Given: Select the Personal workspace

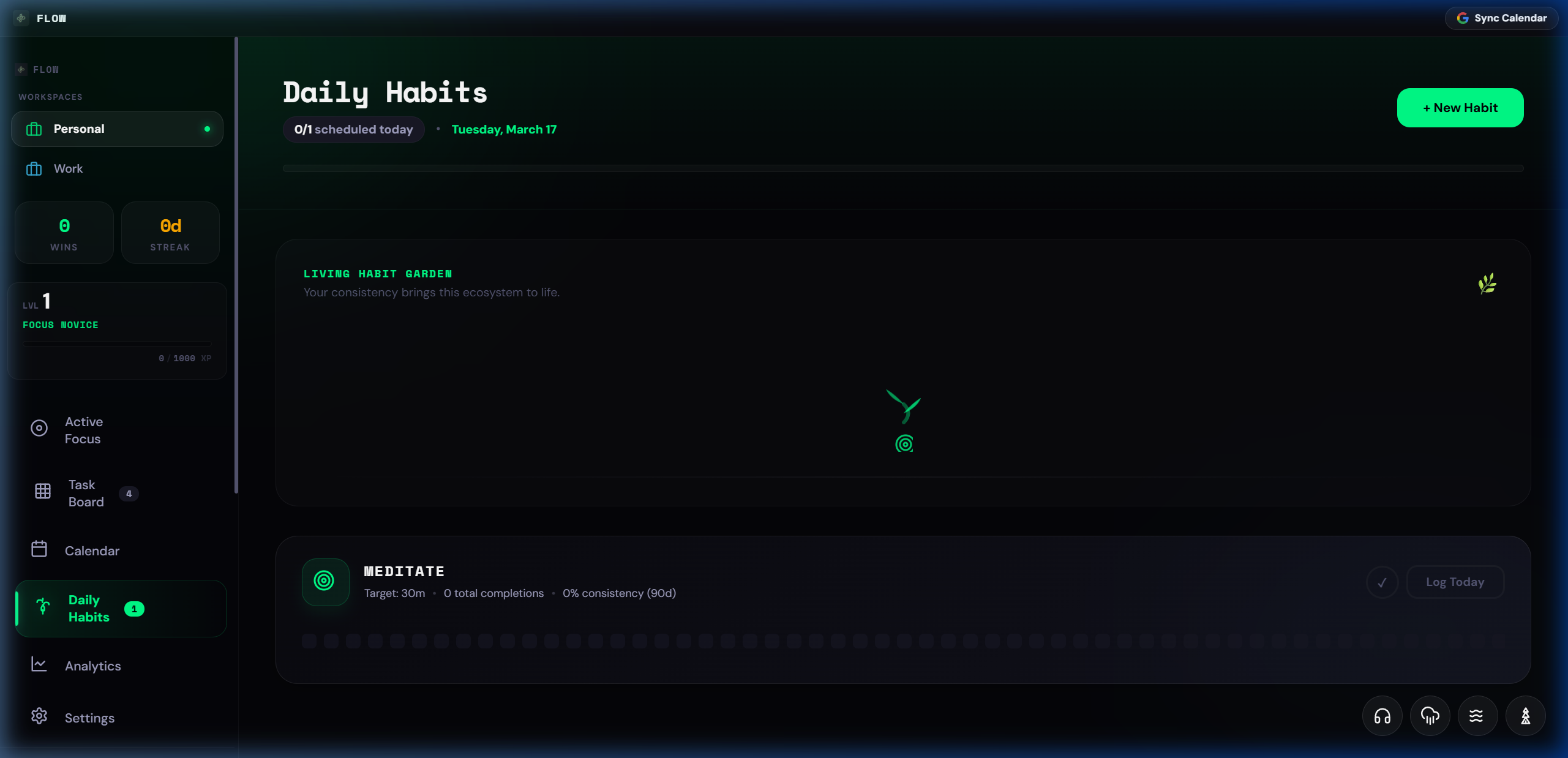Looking at the screenshot, I should point(117,129).
